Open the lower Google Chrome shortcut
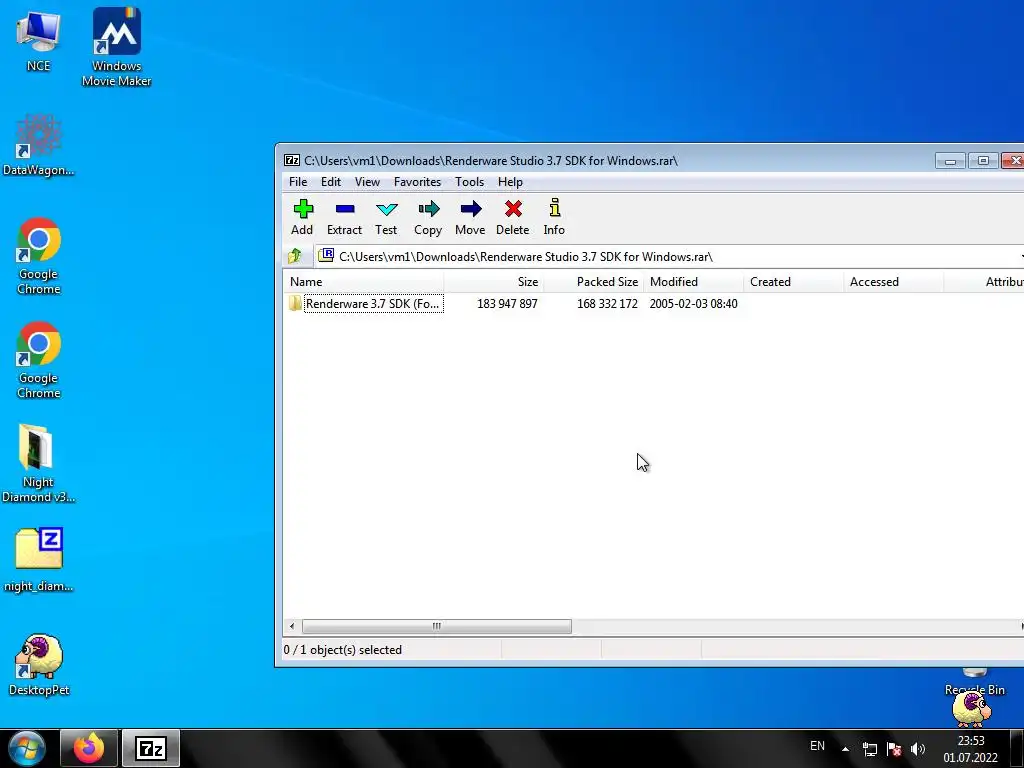Image resolution: width=1024 pixels, height=768 pixels. pyautogui.click(x=38, y=360)
